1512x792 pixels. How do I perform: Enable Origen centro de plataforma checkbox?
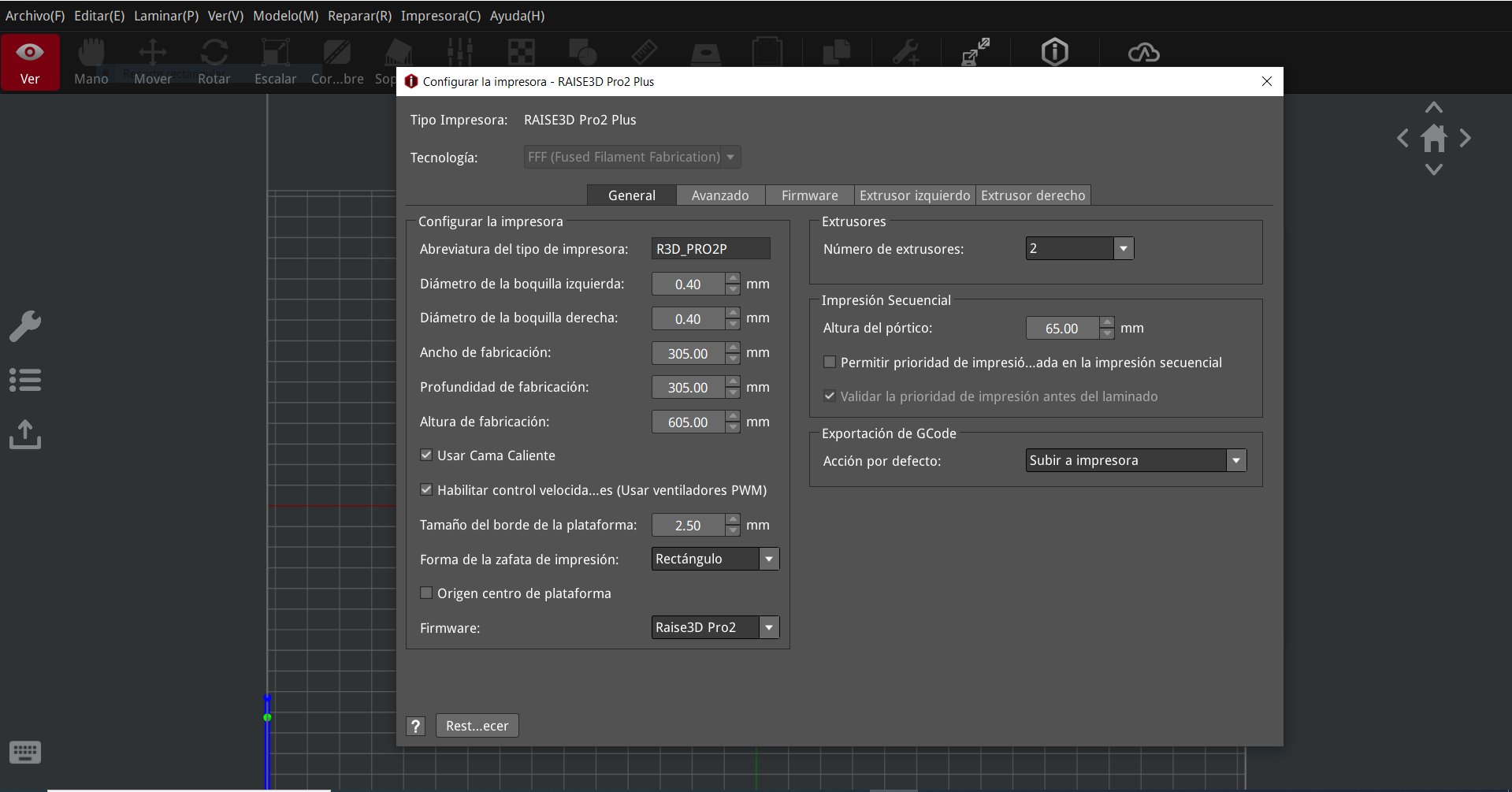pos(426,593)
